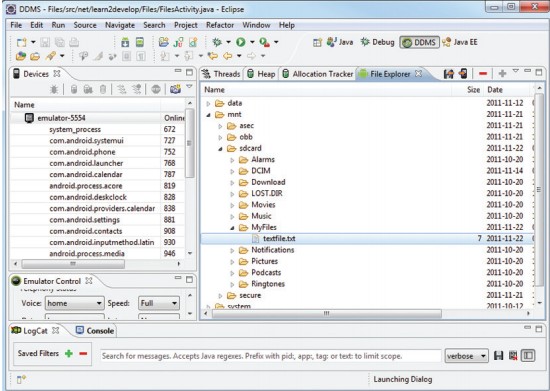Open the Speed Full dropdown
The width and height of the screenshot is (550, 391).
pyautogui.click(x=159, y=303)
